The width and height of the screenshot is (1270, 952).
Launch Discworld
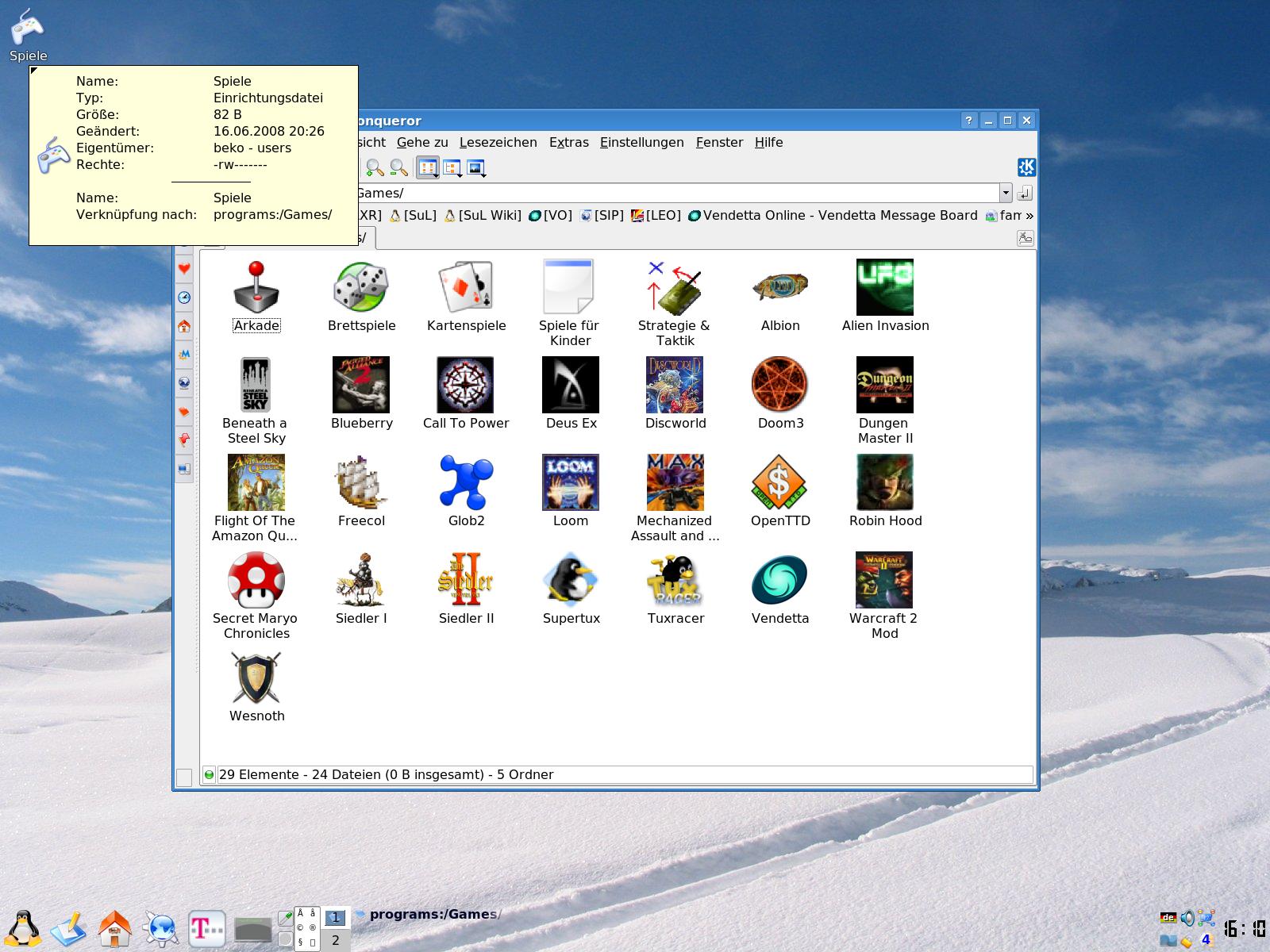point(675,393)
